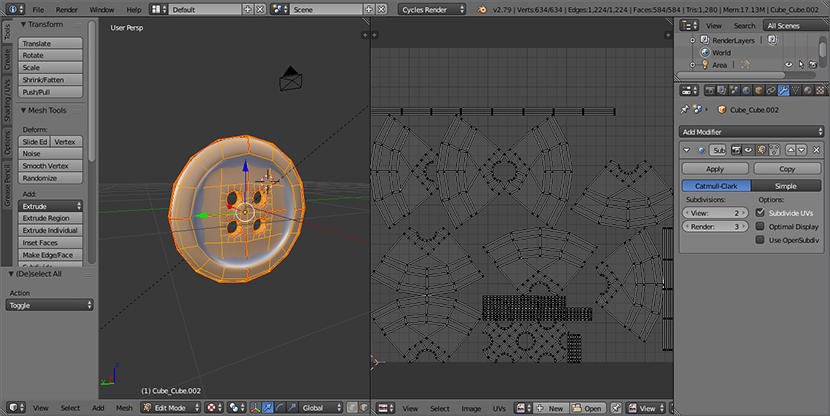Show 3D manipulator axes icon in header
The image size is (830, 416).
point(255,408)
